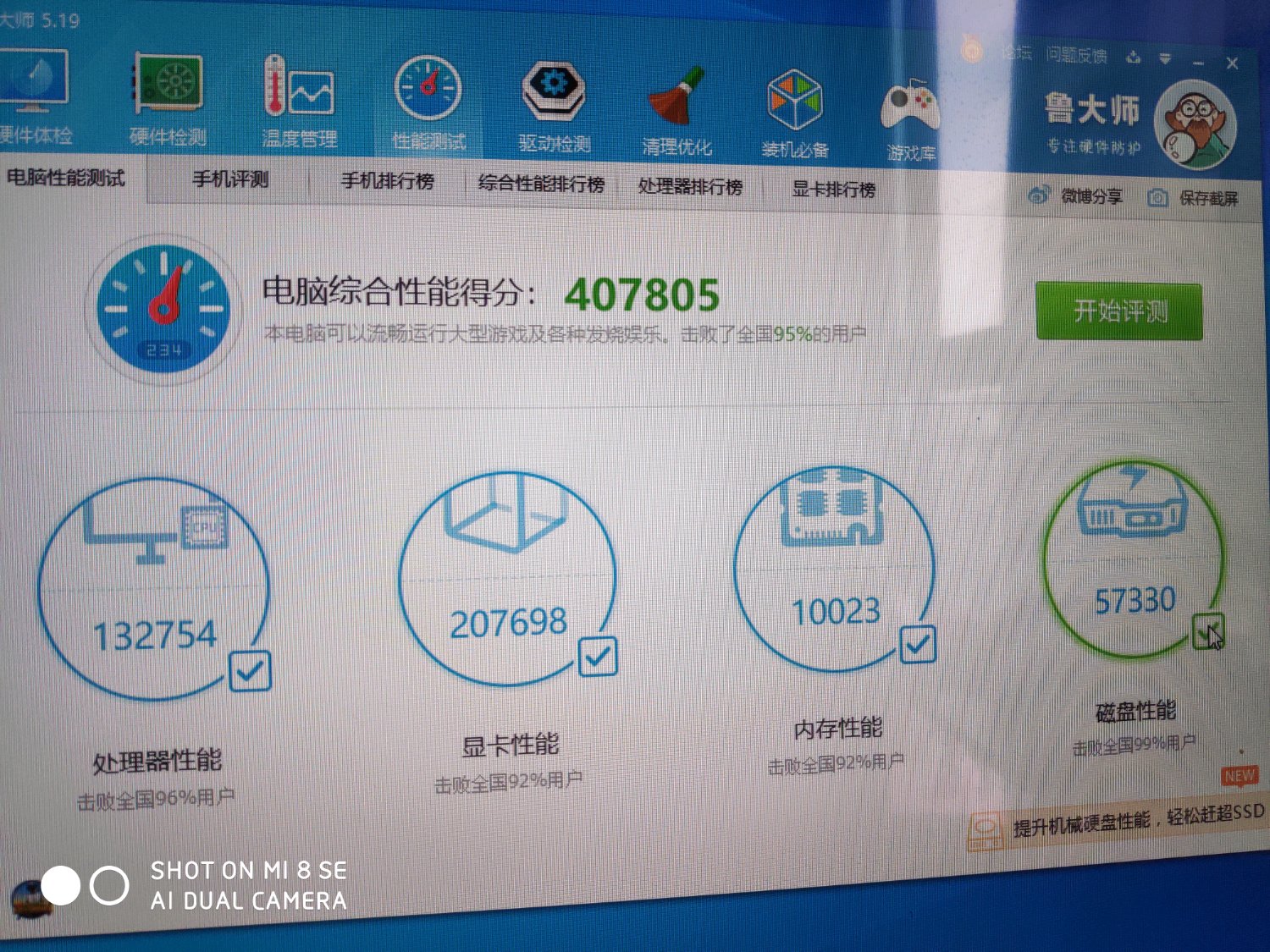1270x952 pixels.
Task: Click the 电脑综合性能得分 heading
Action: click(x=399, y=292)
